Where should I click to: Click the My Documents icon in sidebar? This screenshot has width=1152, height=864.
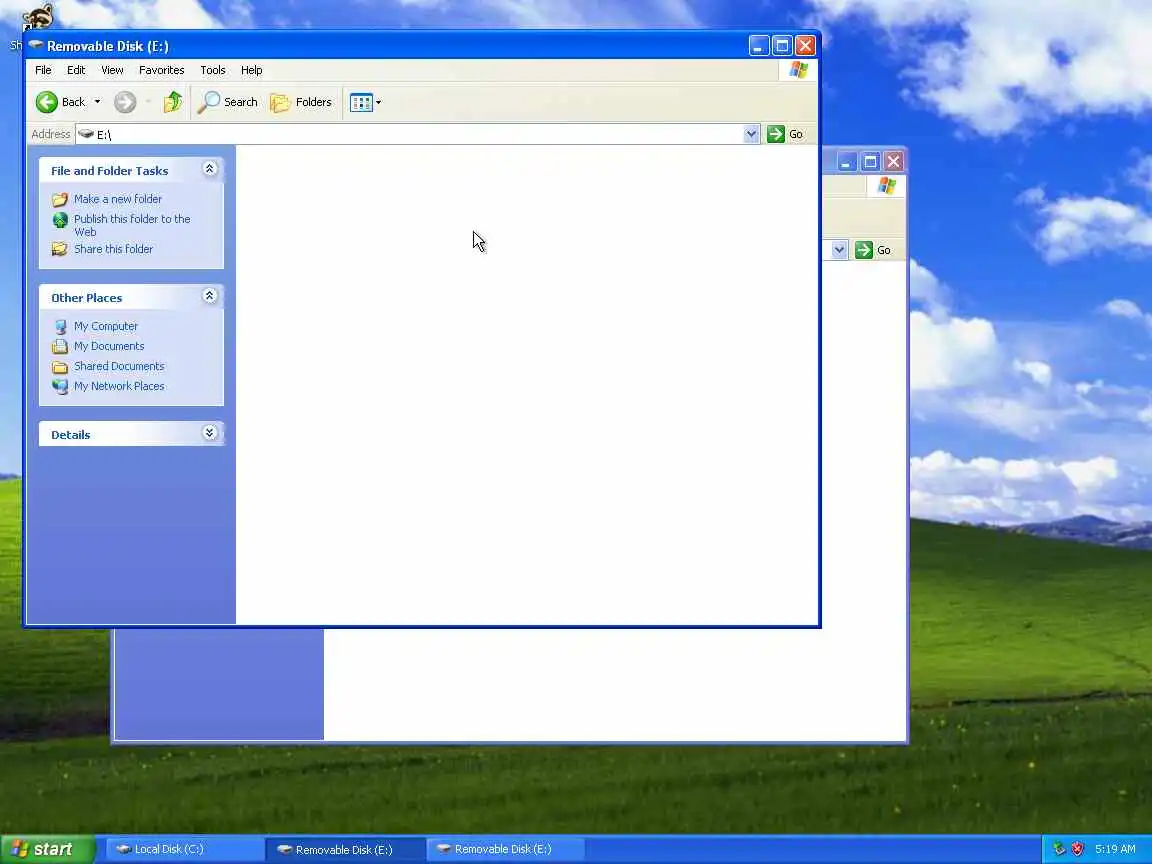click(x=60, y=346)
